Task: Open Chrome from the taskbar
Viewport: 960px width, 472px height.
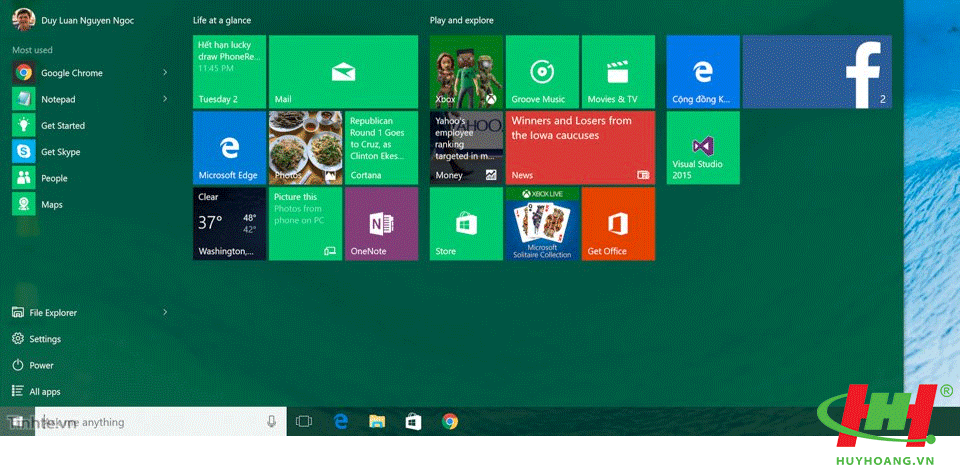Action: 450,421
